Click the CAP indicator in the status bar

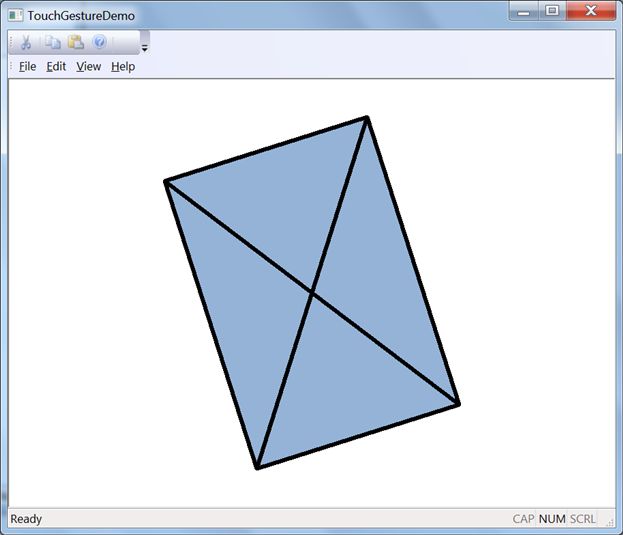click(523, 519)
